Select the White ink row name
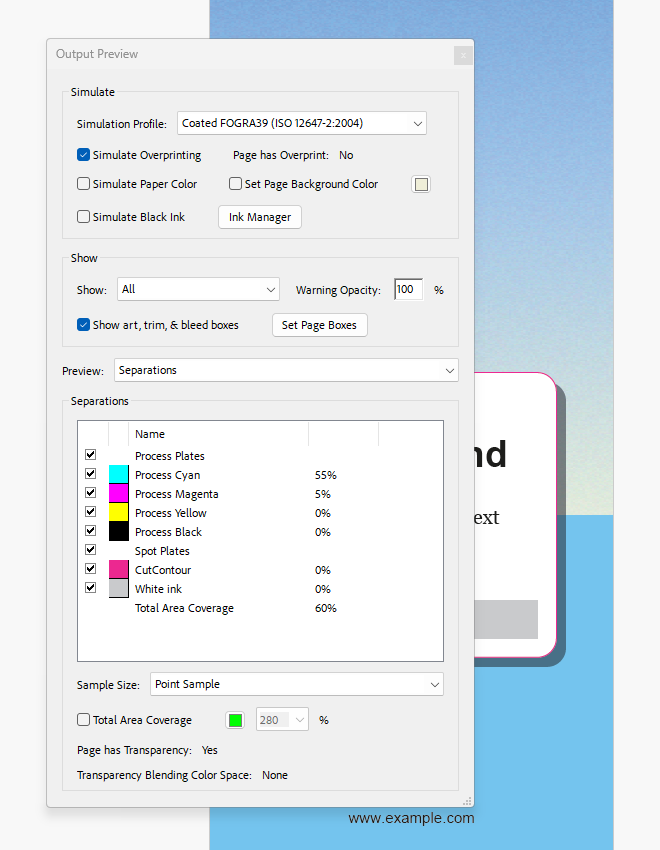Screen dimensions: 660x850 click(158, 589)
